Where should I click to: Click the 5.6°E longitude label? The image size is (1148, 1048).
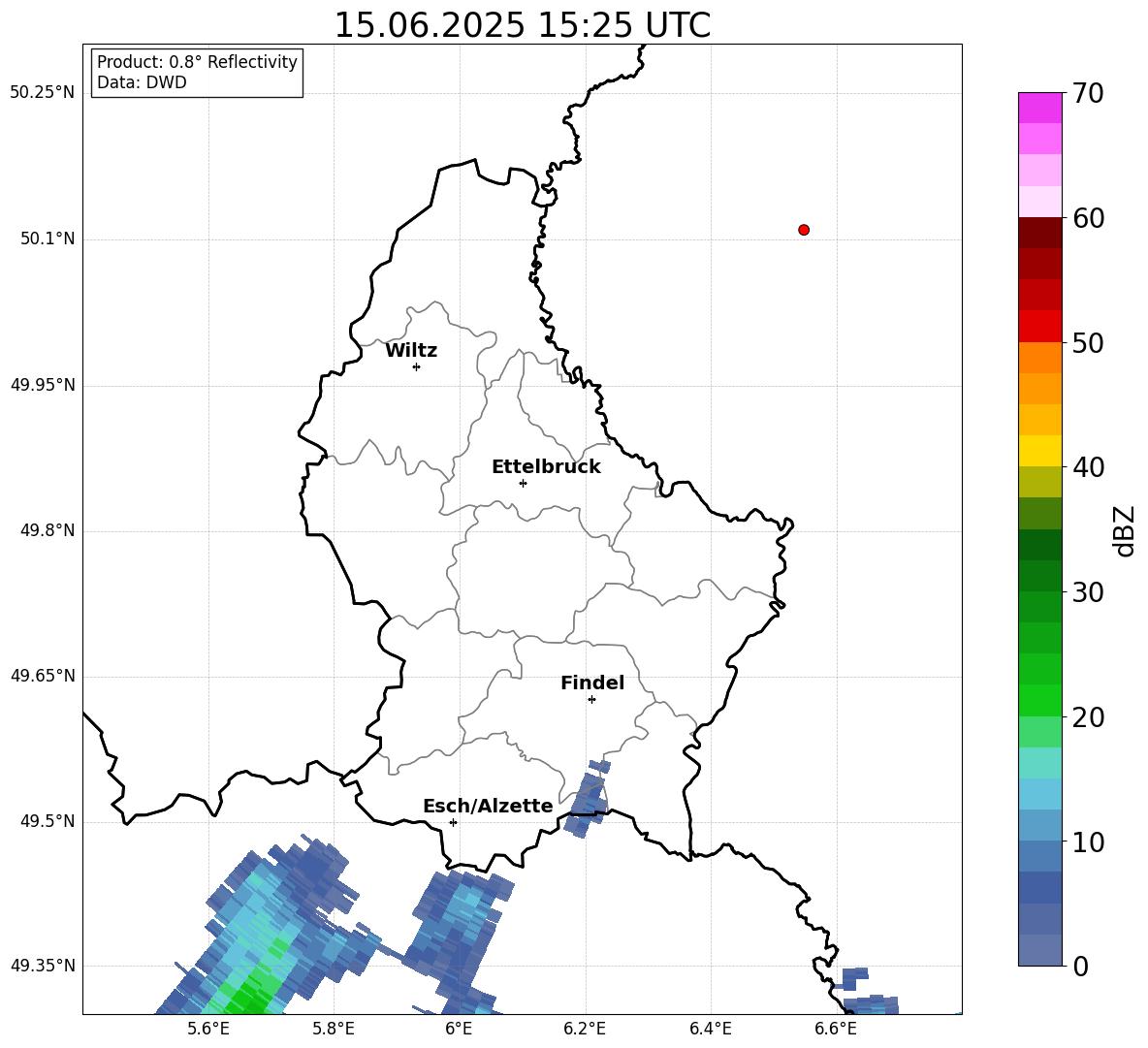(207, 1029)
